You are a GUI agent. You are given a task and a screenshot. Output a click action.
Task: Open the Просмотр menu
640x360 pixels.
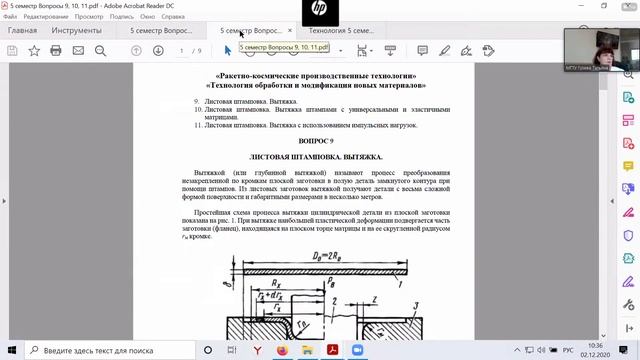89,17
